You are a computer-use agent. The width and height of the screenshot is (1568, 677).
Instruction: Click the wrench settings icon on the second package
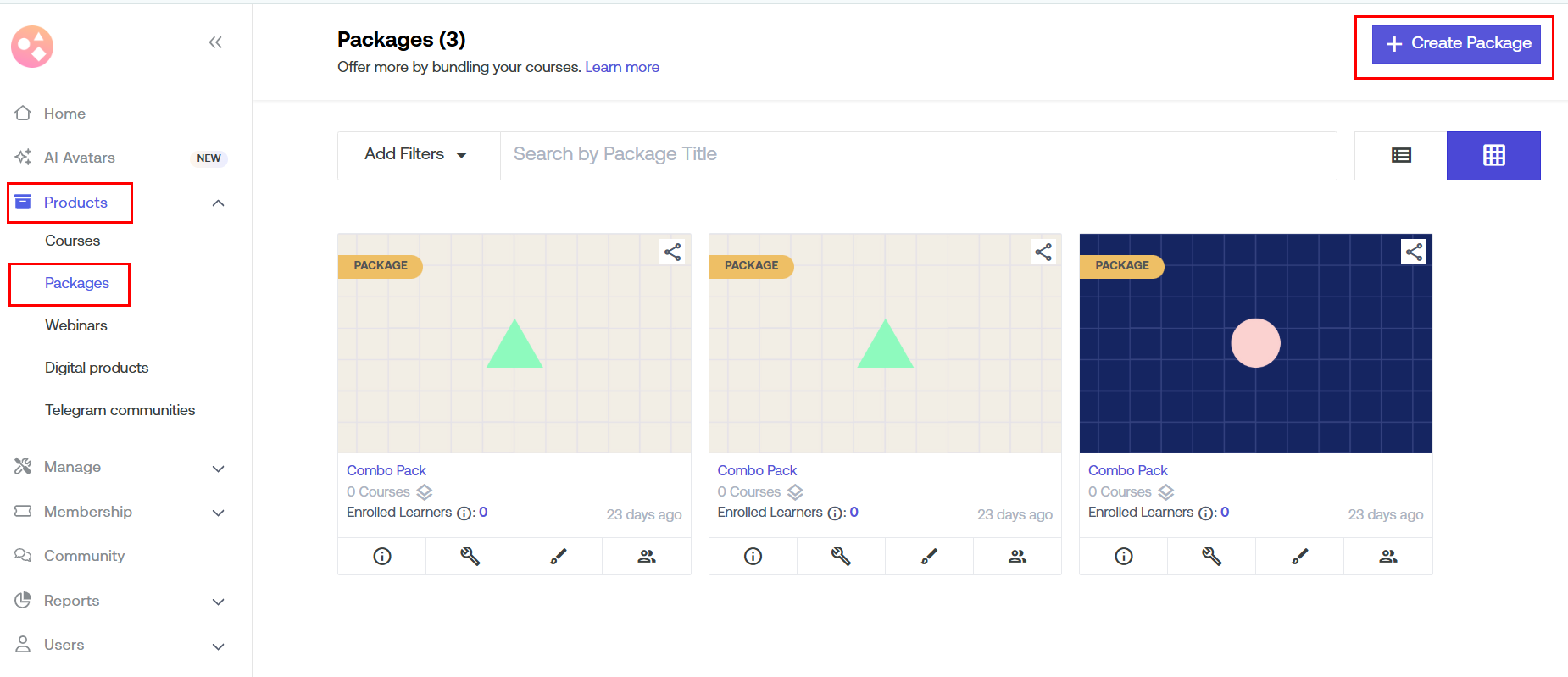[x=841, y=556]
